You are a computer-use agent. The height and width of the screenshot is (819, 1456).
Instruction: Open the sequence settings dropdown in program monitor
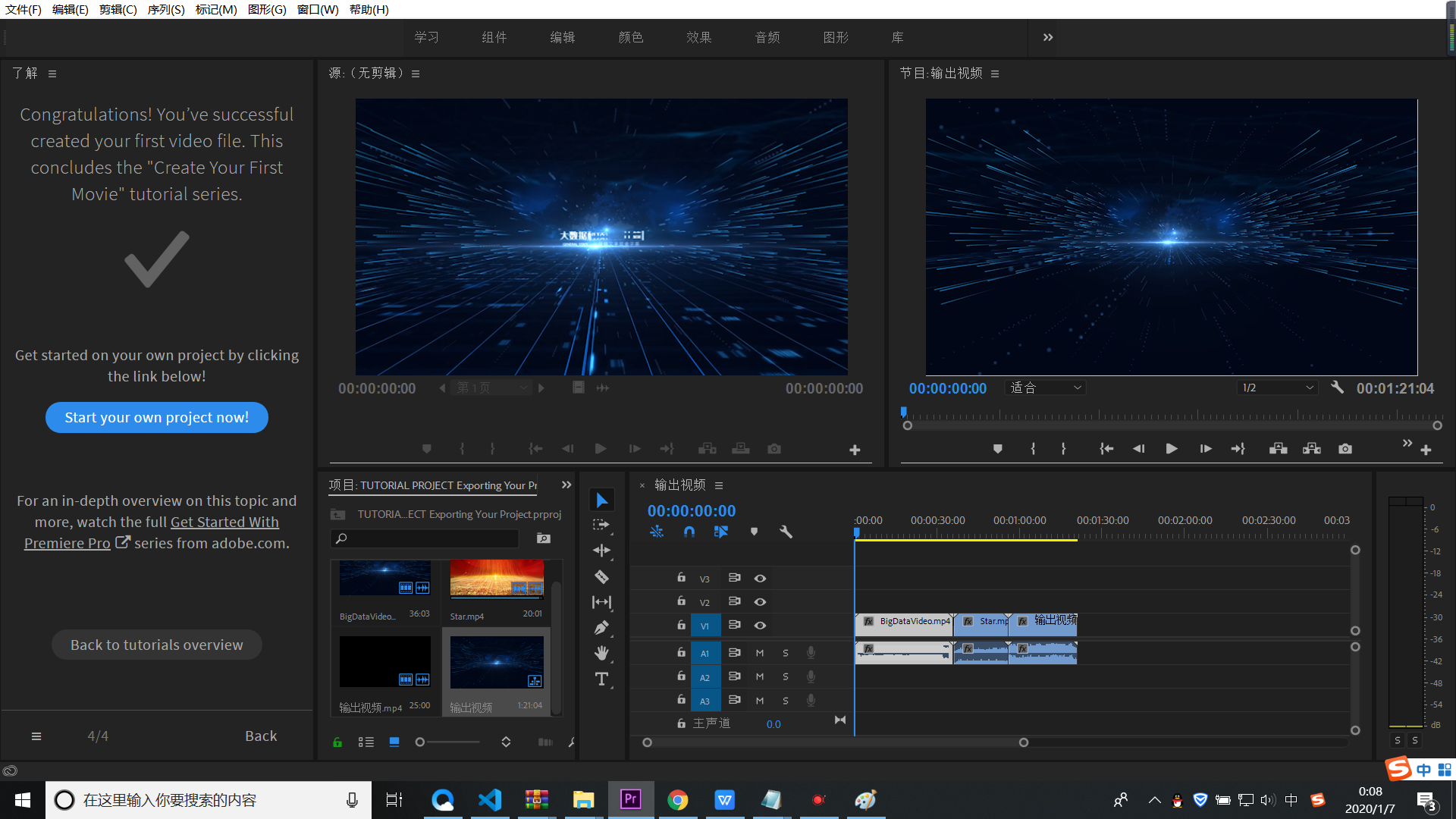[1337, 387]
